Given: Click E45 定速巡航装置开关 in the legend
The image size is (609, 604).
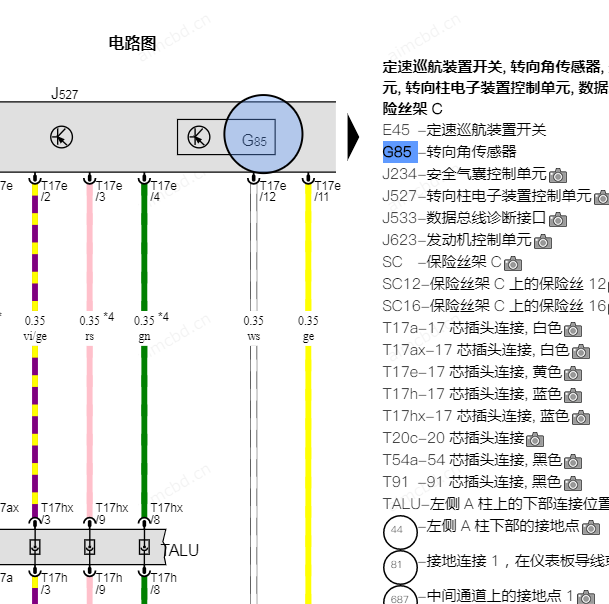Looking at the screenshot, I should point(464,130).
